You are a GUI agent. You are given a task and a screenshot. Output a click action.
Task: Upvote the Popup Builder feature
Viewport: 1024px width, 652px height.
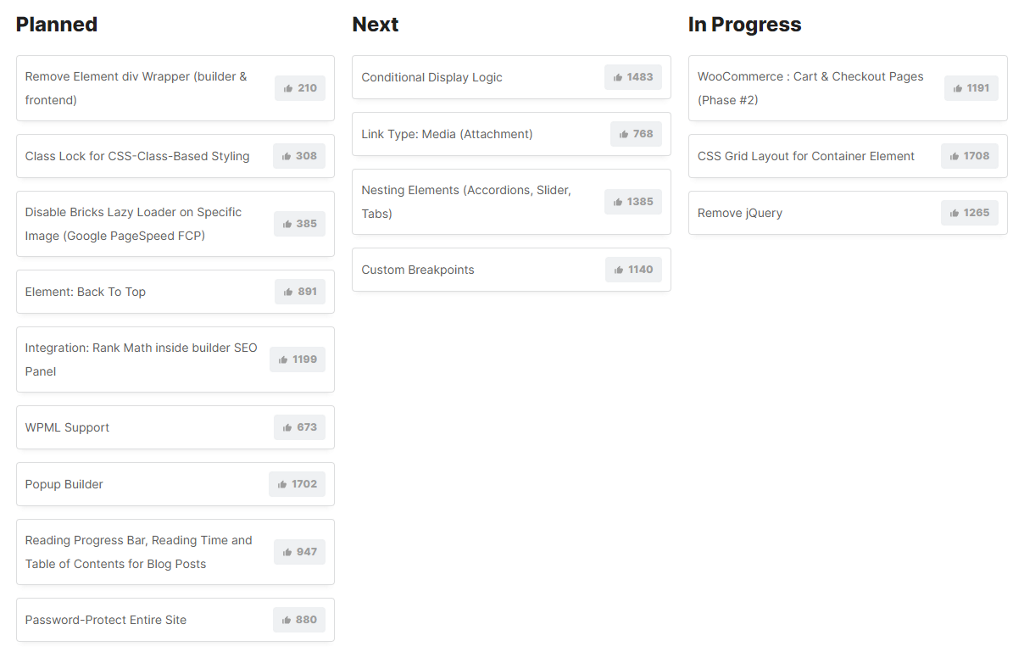(x=296, y=484)
